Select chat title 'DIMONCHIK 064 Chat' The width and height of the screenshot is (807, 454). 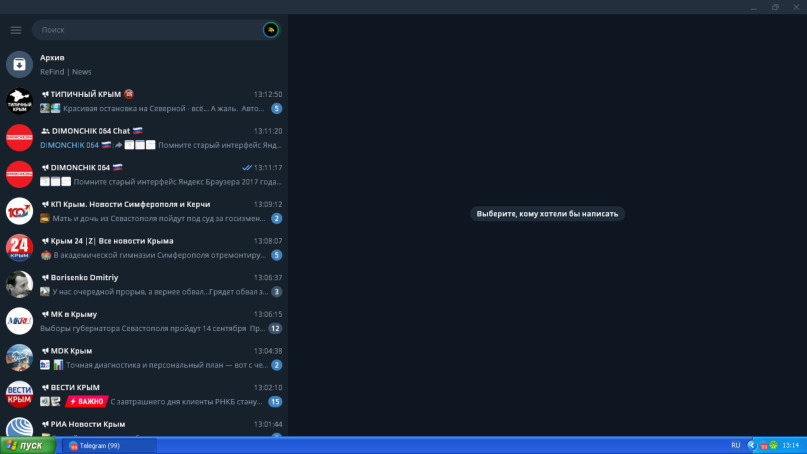coord(91,131)
